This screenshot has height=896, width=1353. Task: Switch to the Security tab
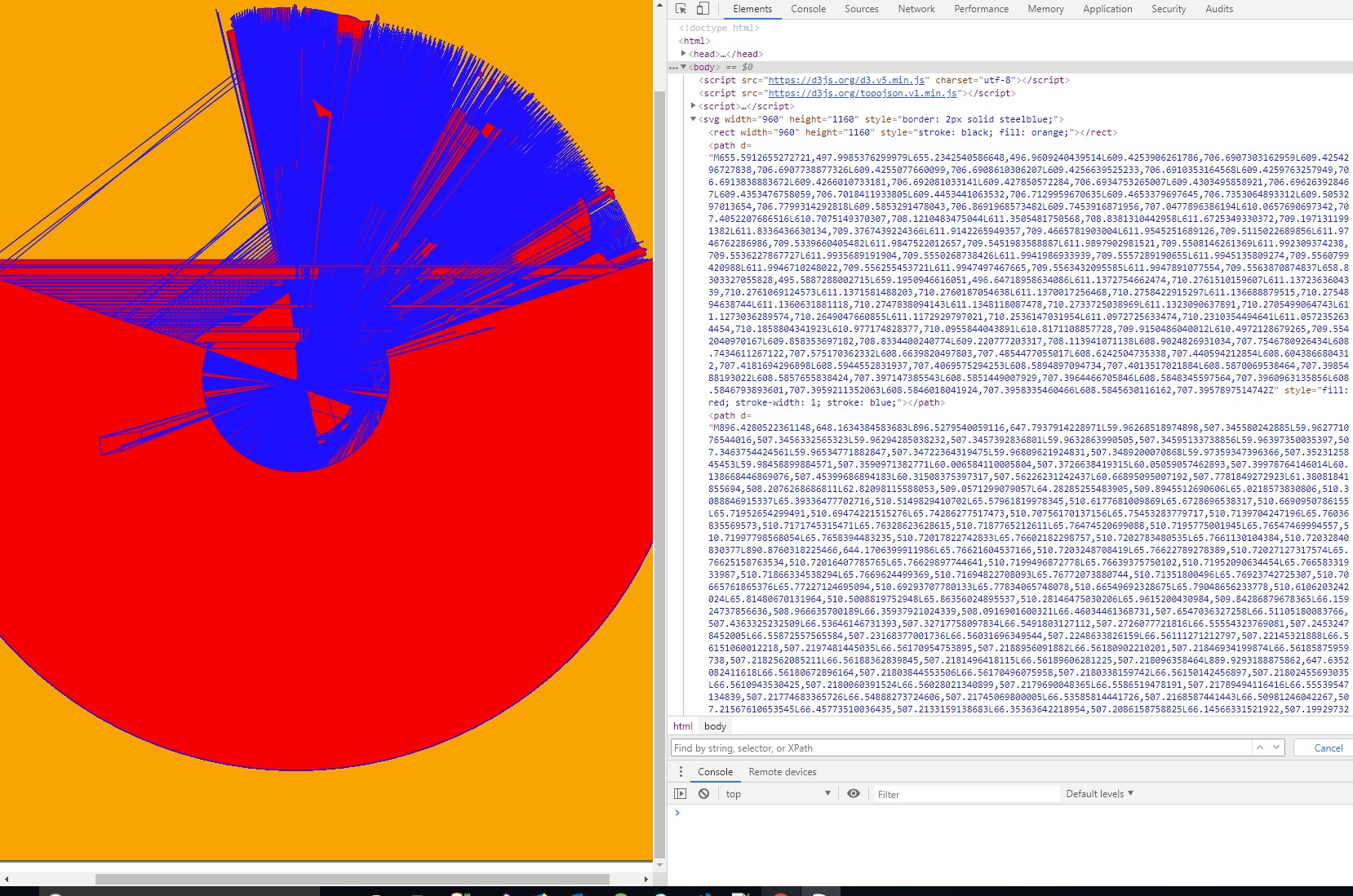1169,9
